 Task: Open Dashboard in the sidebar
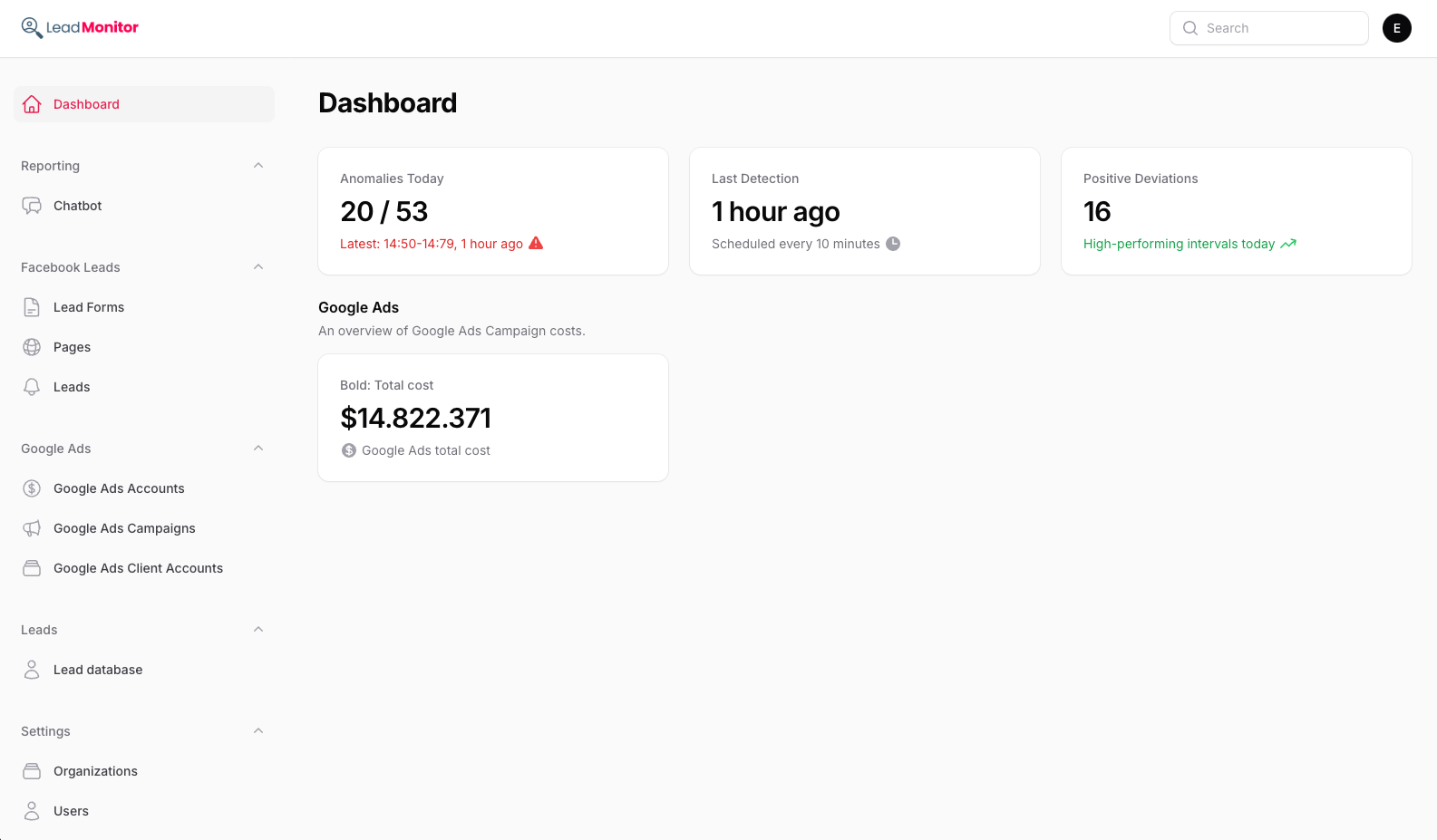tap(144, 104)
